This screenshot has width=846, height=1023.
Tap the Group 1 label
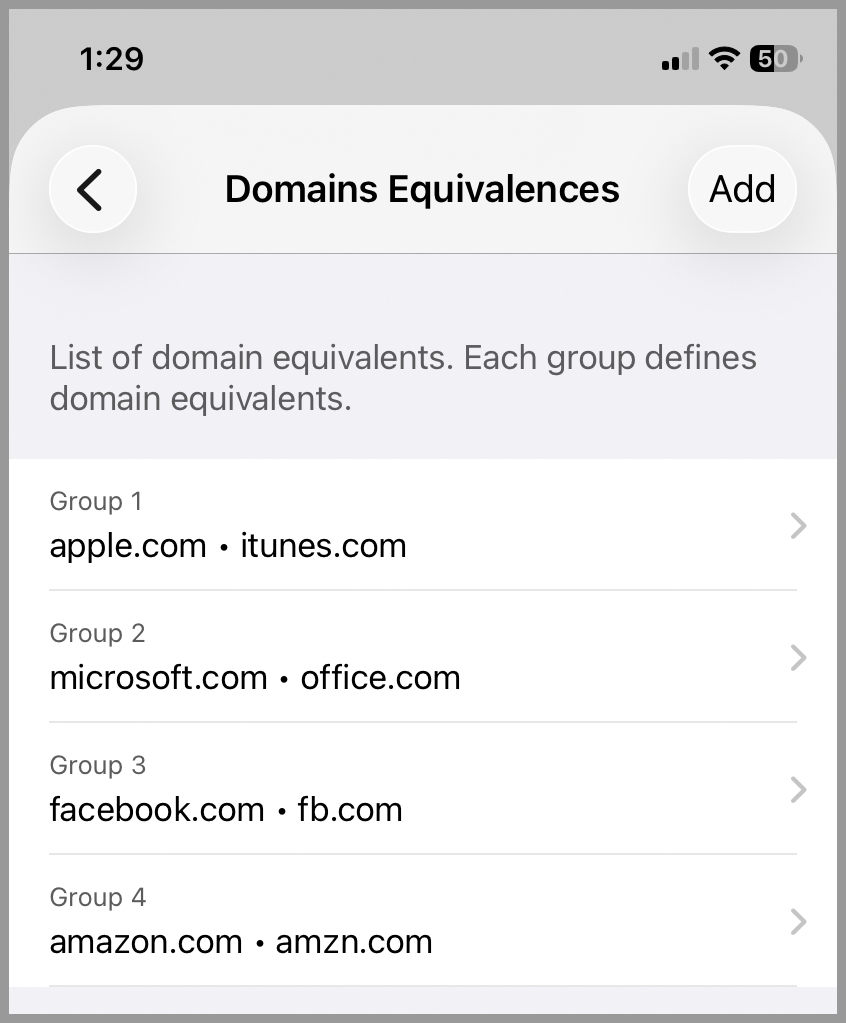(x=96, y=502)
